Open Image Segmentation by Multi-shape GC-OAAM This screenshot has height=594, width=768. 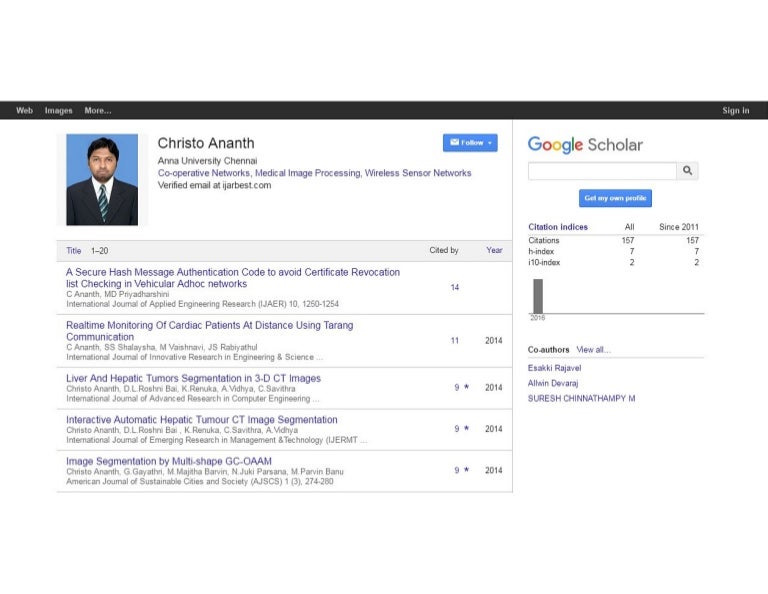pyautogui.click(x=168, y=461)
